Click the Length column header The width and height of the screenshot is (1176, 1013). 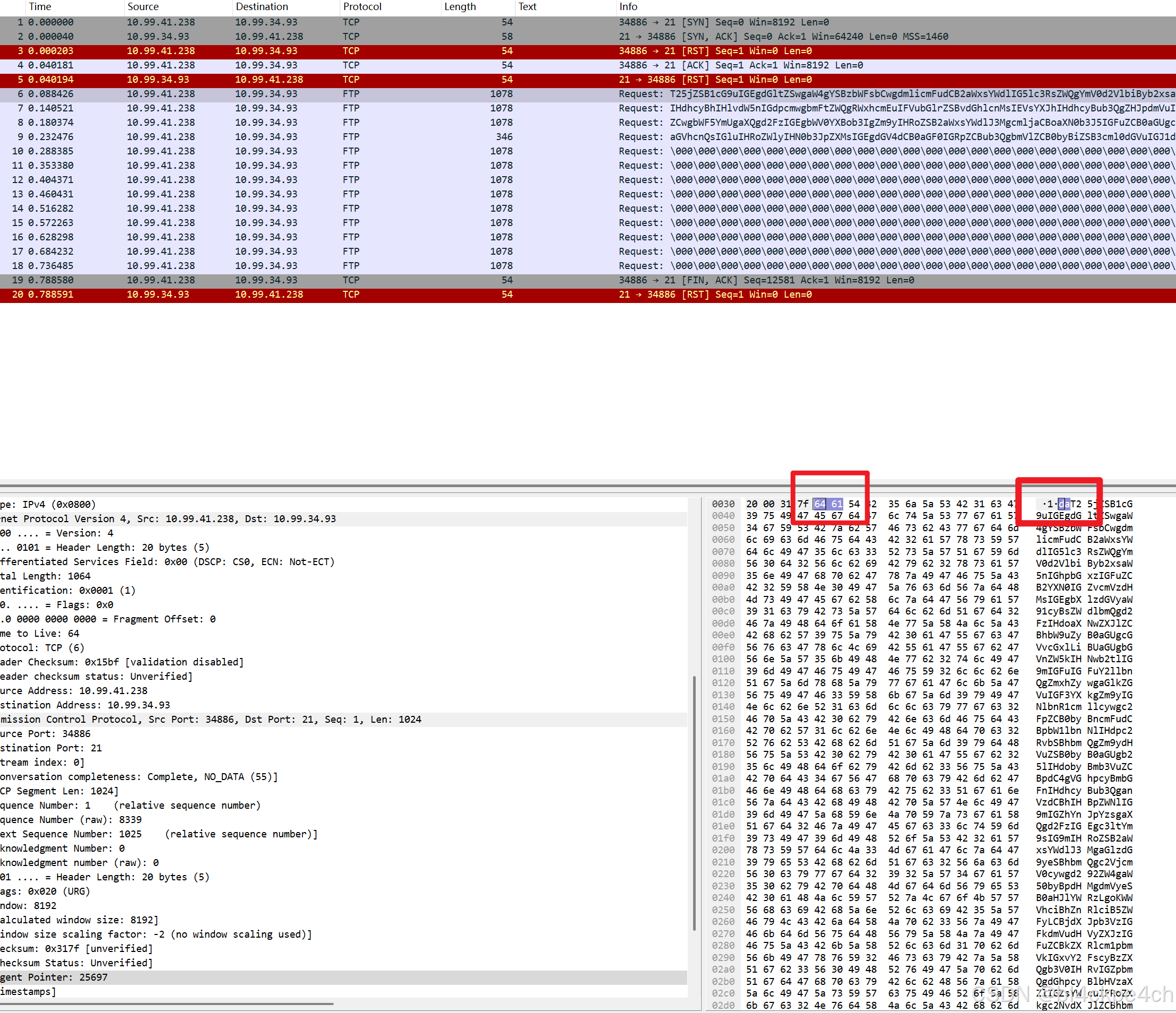(x=460, y=7)
